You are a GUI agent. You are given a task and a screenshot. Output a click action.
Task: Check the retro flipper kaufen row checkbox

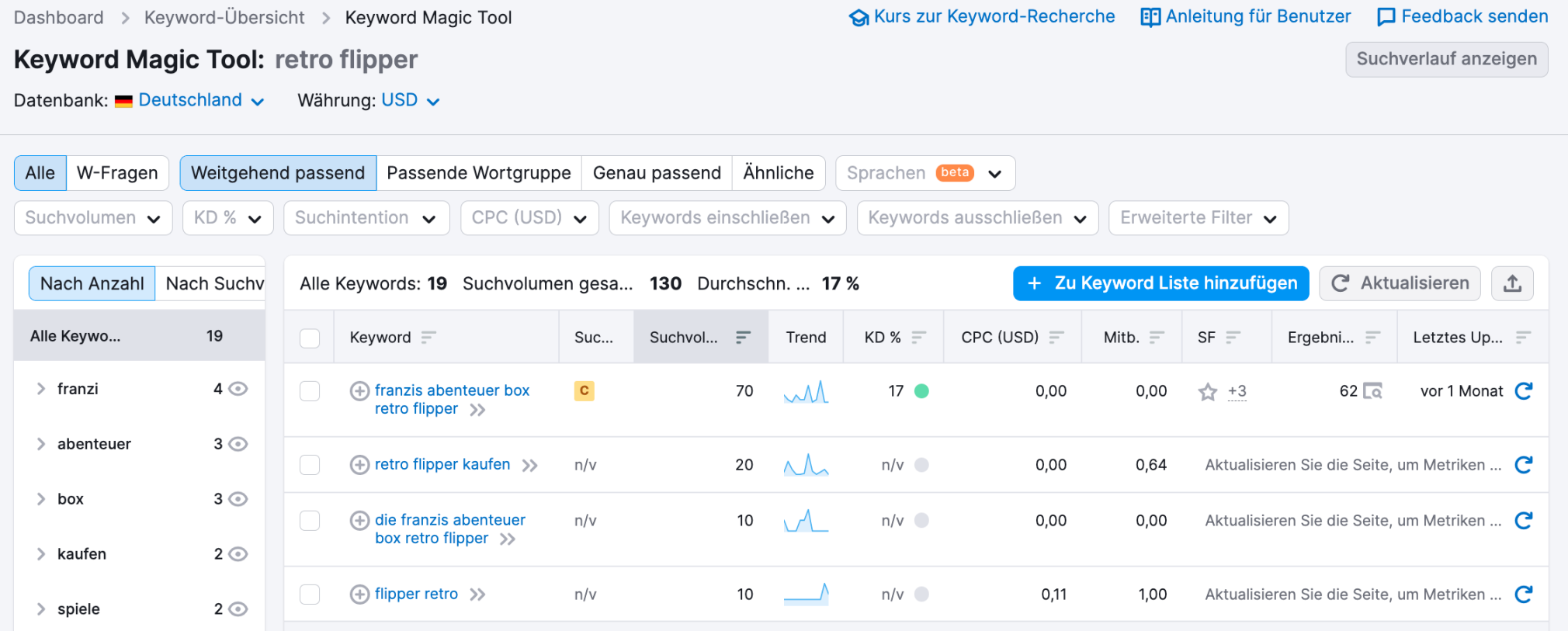click(x=310, y=465)
